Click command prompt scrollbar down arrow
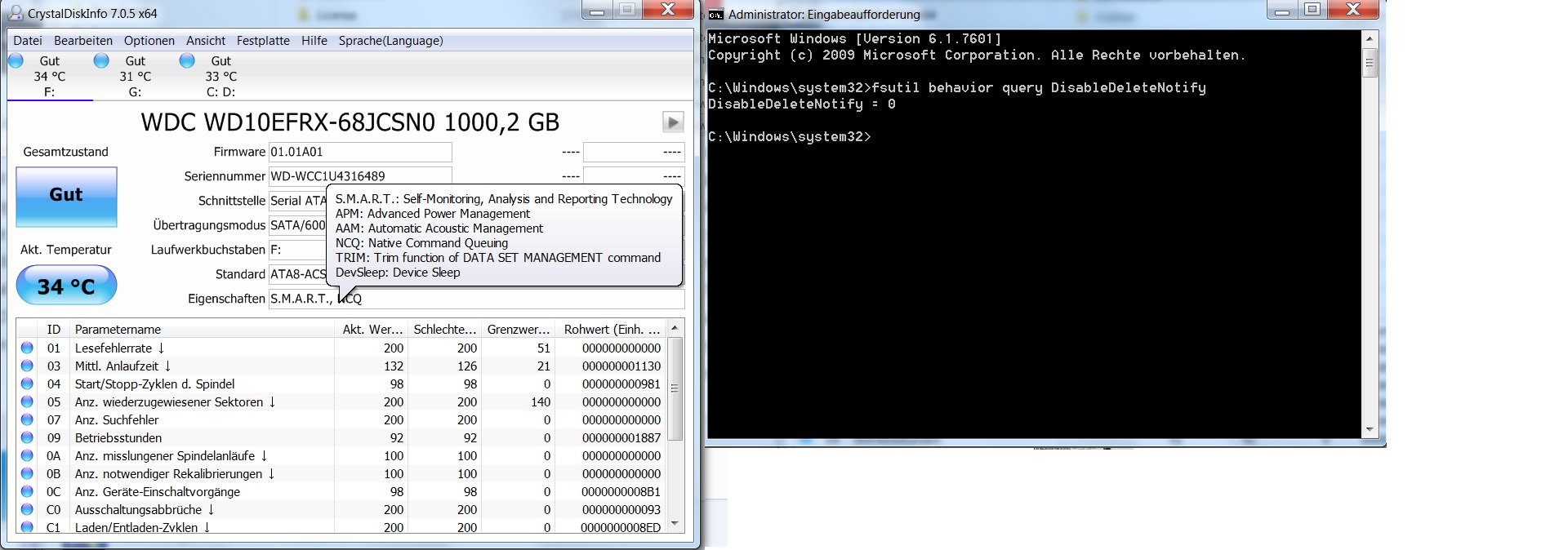The height and width of the screenshot is (550, 1568). [x=1370, y=430]
